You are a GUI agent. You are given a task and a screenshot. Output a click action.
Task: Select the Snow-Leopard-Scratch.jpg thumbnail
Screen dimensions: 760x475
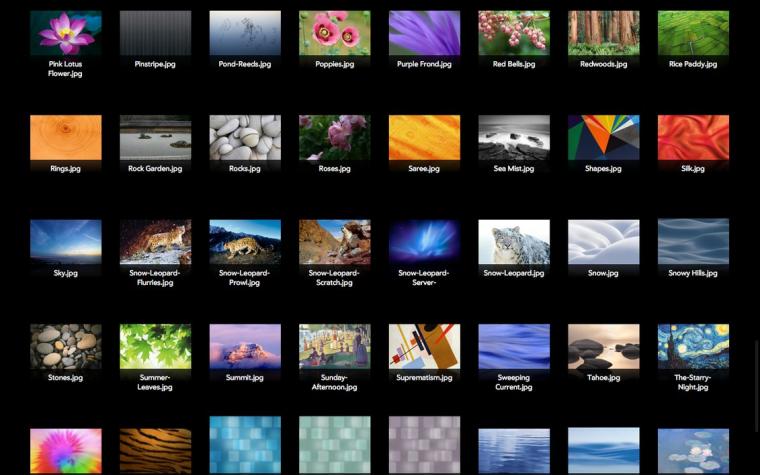334,242
